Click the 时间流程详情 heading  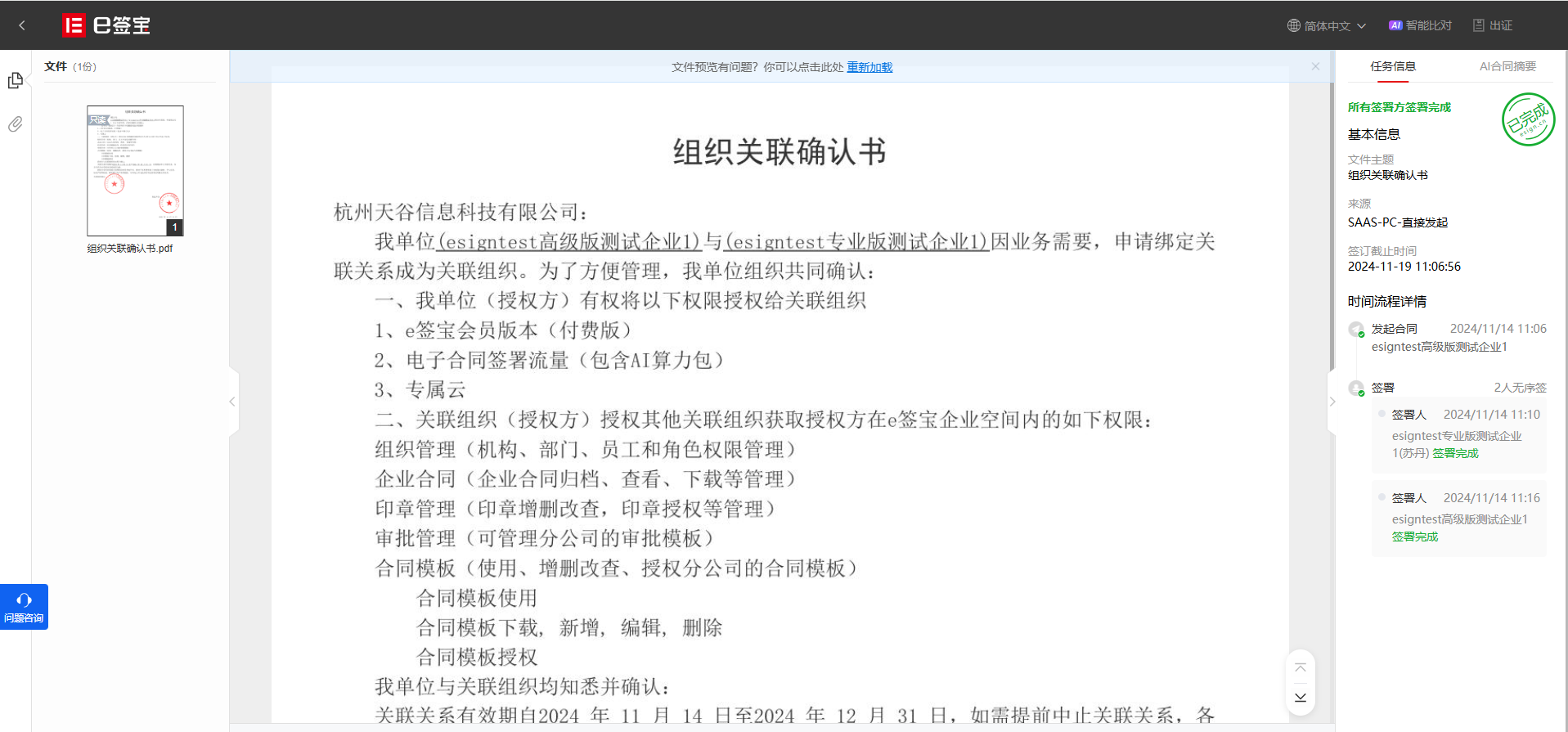point(1387,302)
